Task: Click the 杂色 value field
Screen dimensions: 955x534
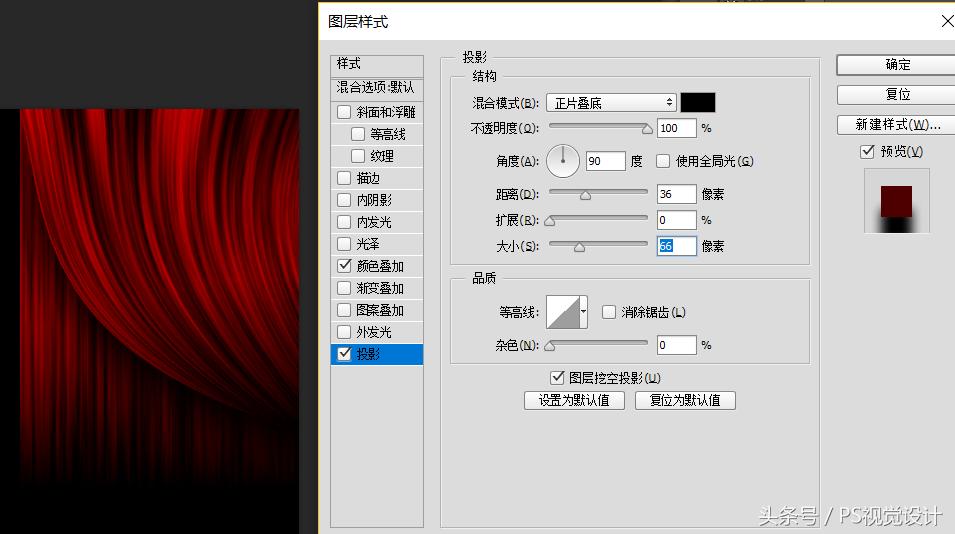Action: click(x=676, y=345)
